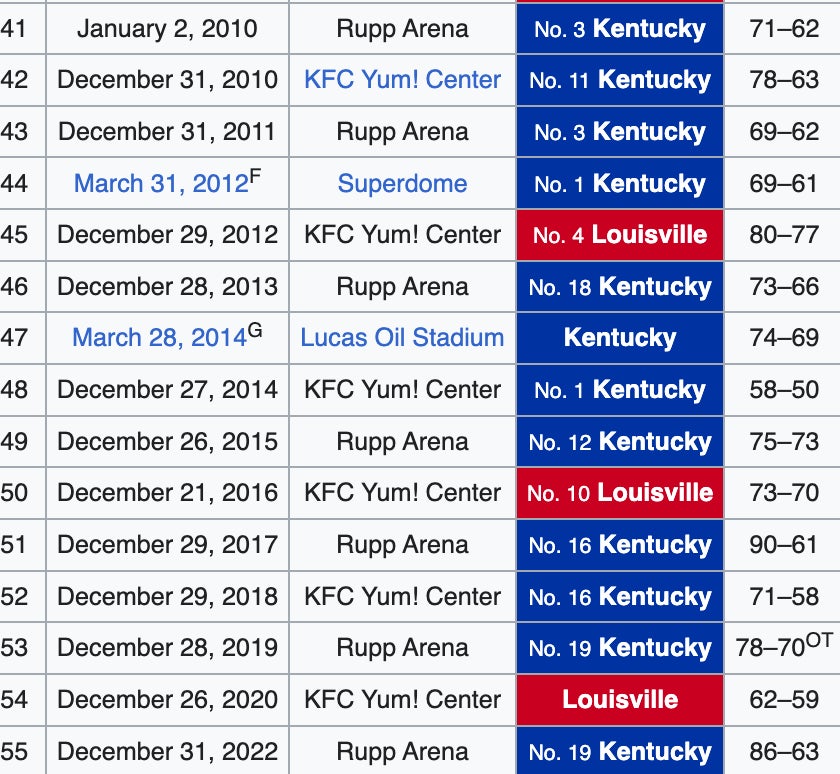Click footnote F superscript after 2012 date
The height and width of the screenshot is (774, 840).
point(255,177)
